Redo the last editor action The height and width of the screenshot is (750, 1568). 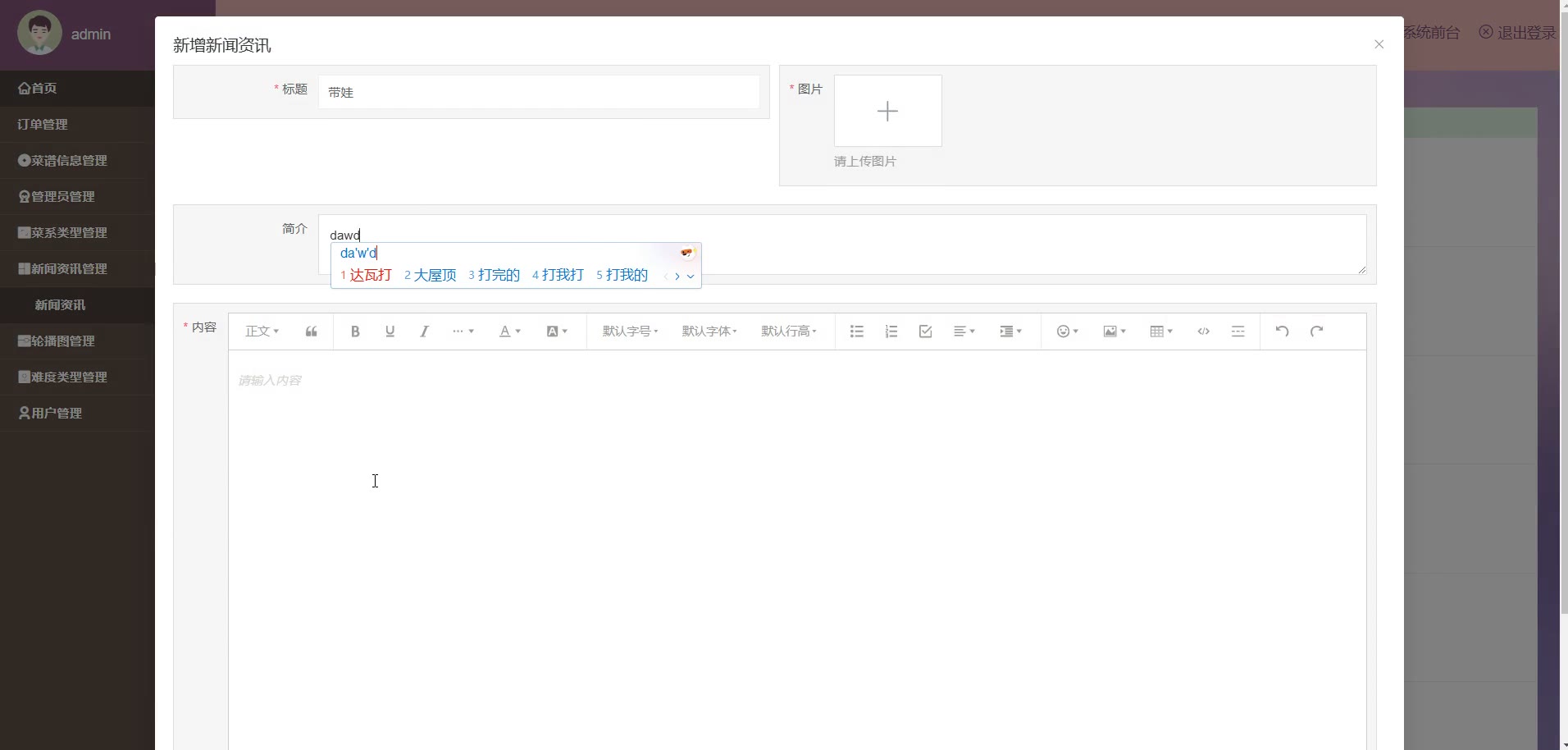coord(1317,332)
